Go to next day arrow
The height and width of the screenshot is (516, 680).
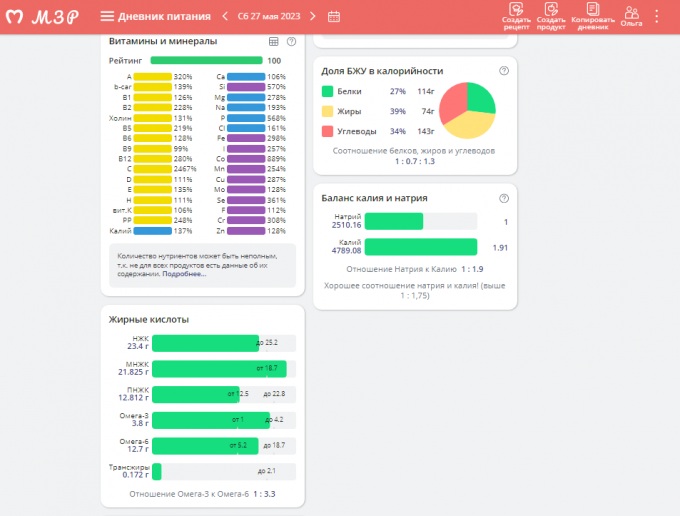point(313,16)
